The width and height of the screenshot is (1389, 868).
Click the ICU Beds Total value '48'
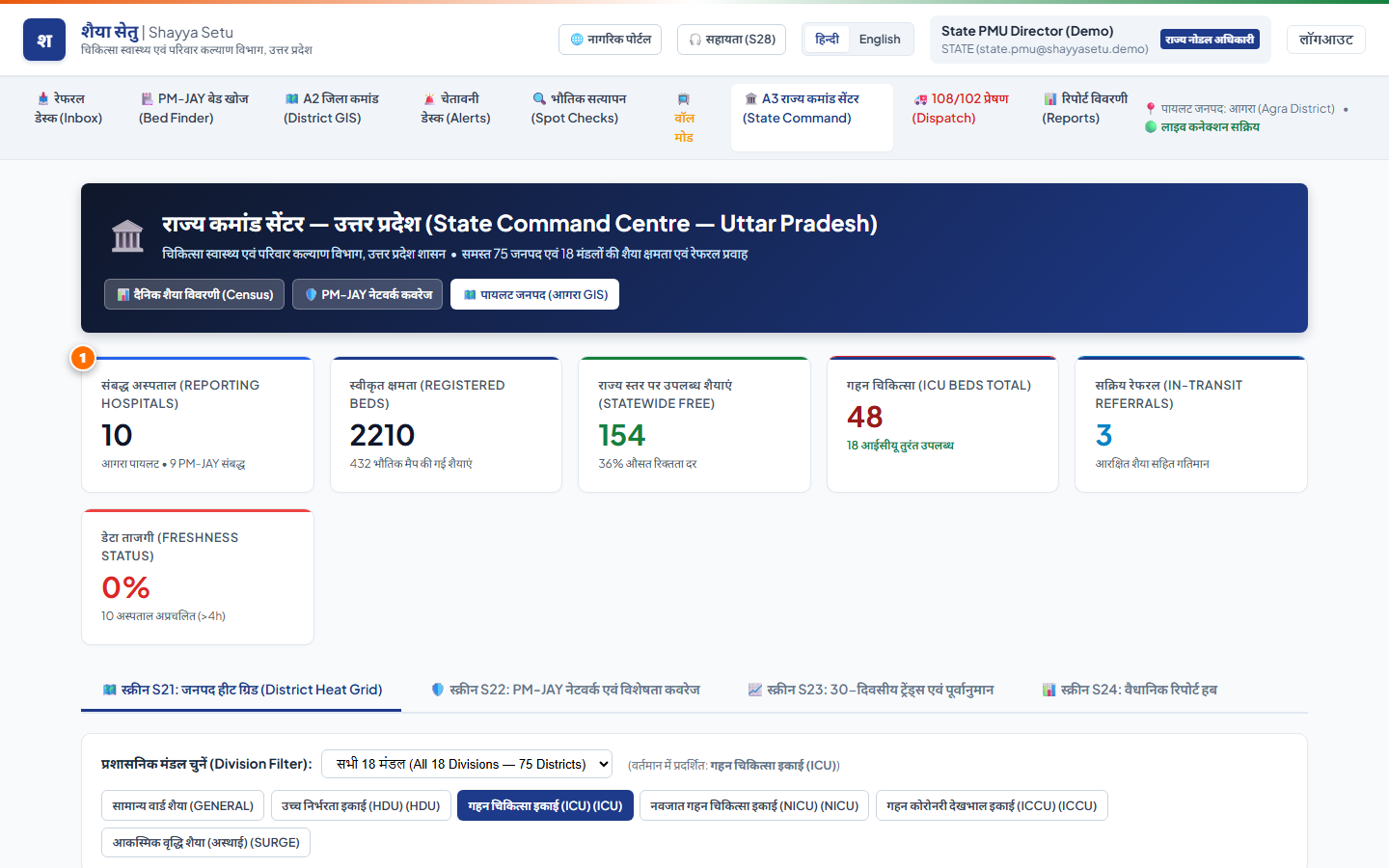point(864,418)
